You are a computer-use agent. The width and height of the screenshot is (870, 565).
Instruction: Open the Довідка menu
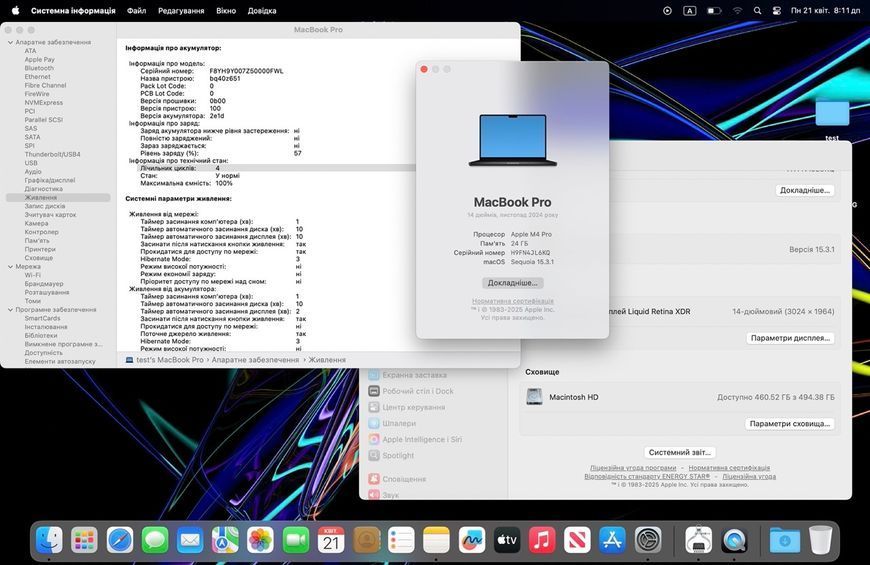tap(261, 11)
